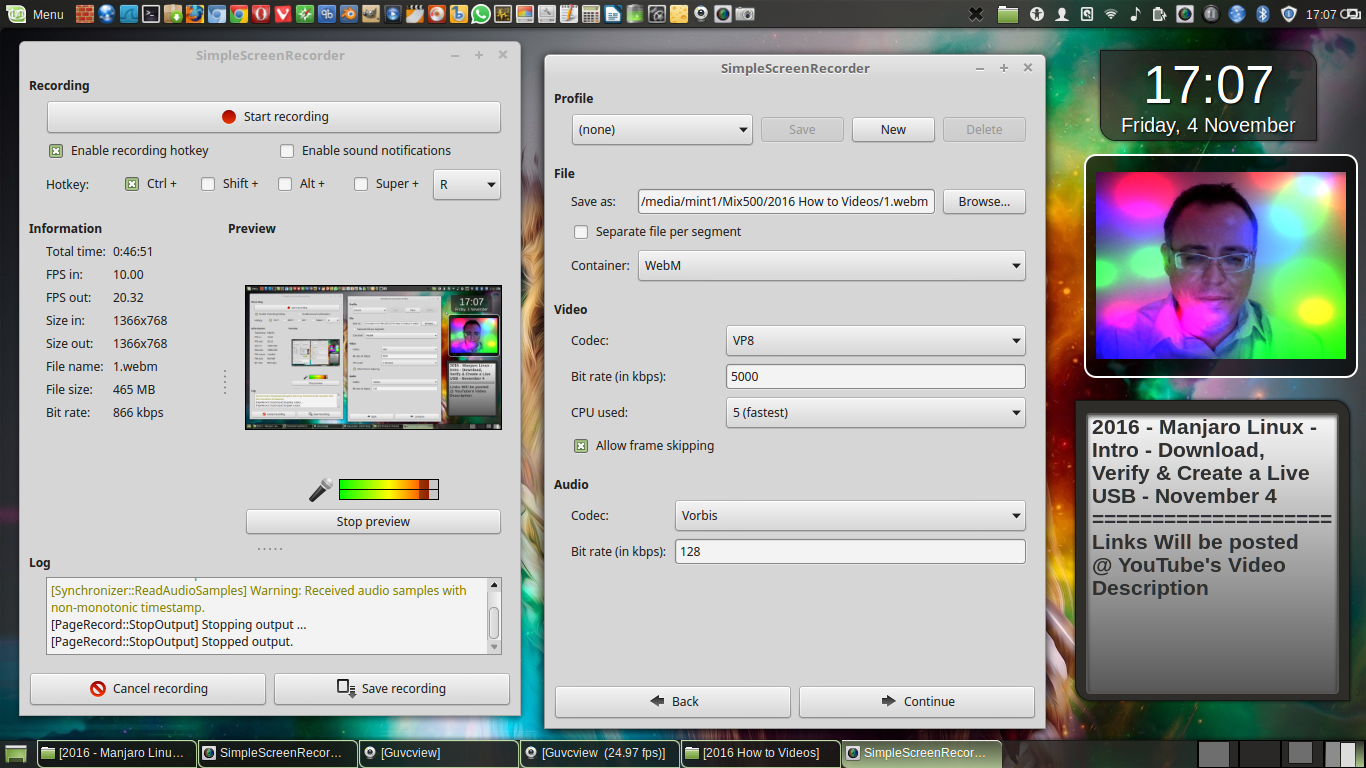The width and height of the screenshot is (1366, 768).
Task: Click show desktop button in bottom panel
Action: 16,753
